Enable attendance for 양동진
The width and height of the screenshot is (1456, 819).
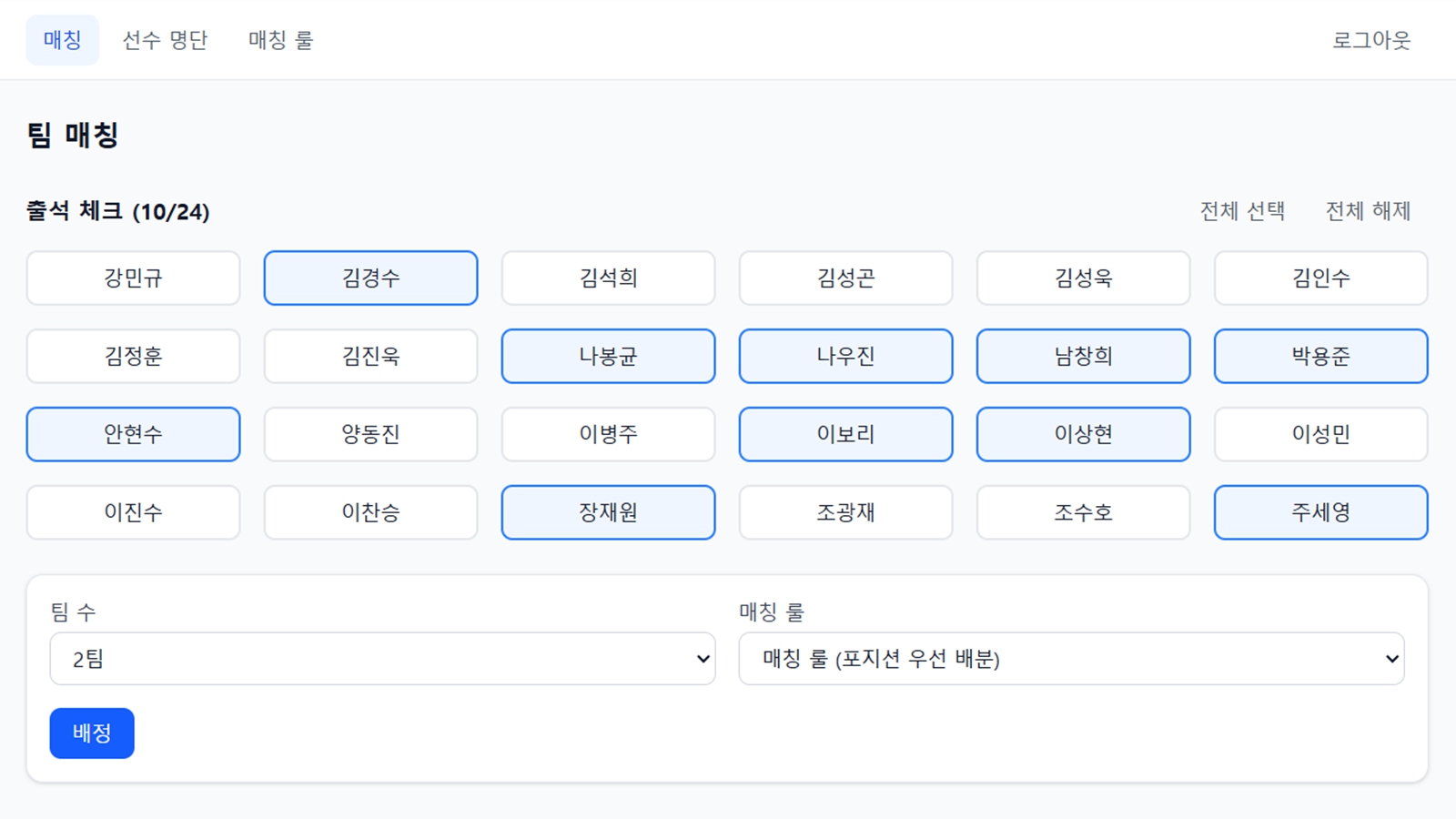pos(370,434)
